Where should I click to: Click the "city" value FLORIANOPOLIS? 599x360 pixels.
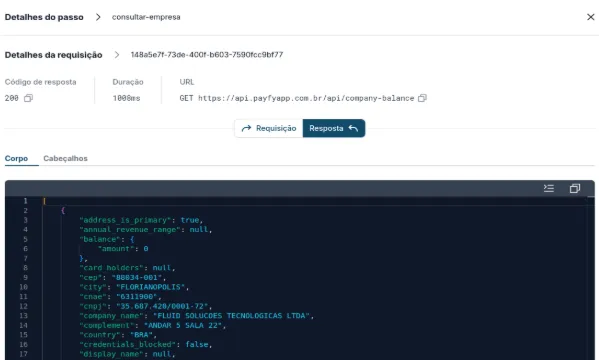click(x=151, y=287)
